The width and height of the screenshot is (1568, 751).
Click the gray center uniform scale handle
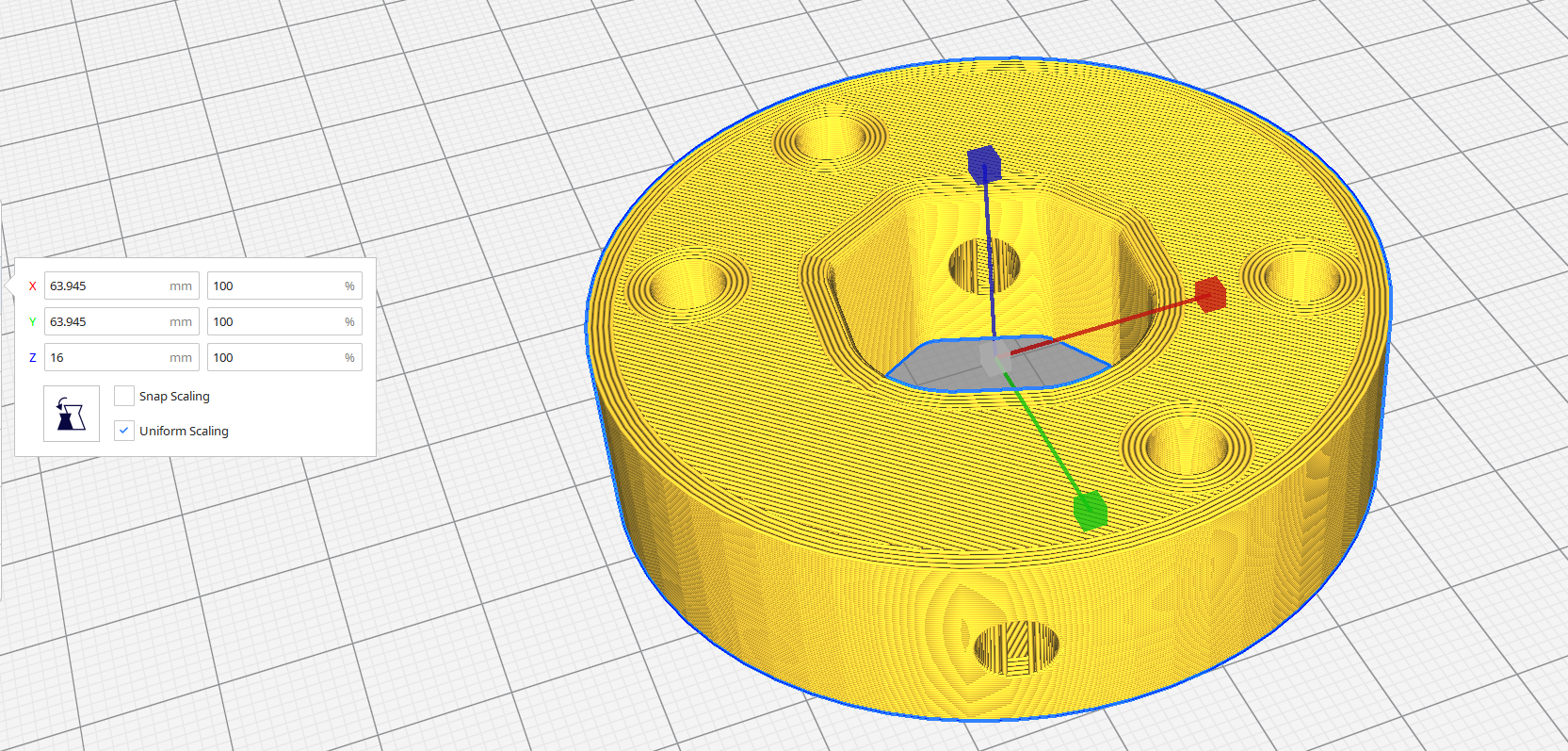995,358
